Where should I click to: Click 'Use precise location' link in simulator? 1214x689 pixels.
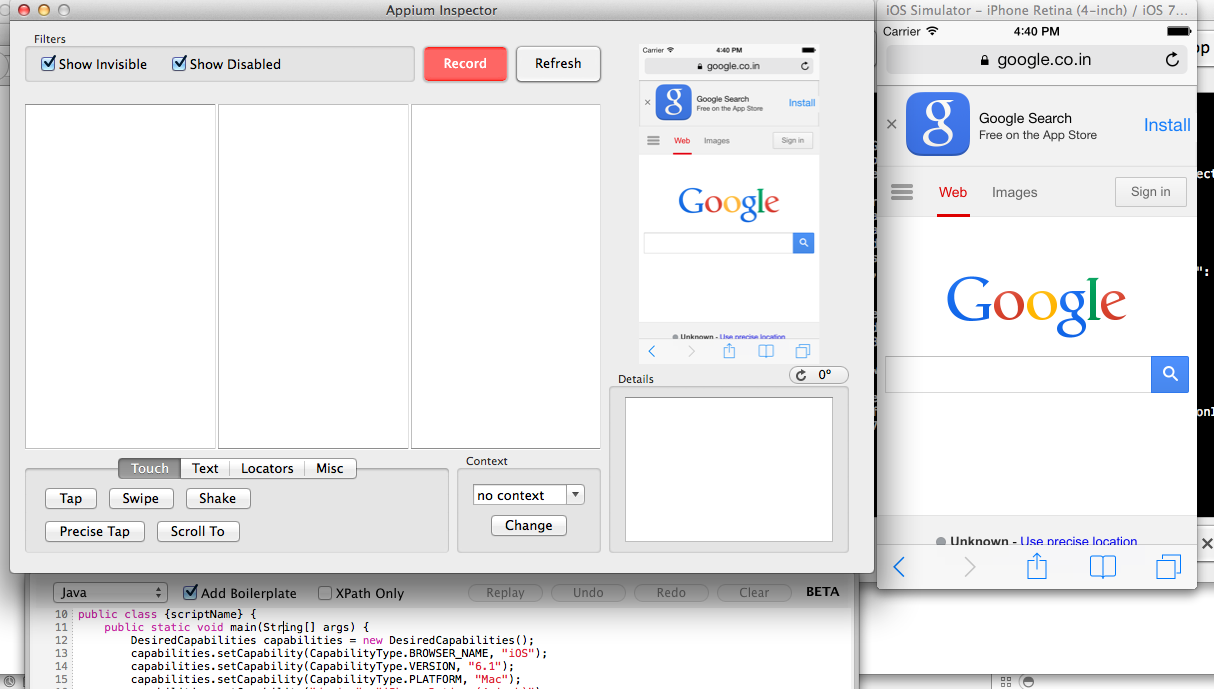click(1079, 542)
